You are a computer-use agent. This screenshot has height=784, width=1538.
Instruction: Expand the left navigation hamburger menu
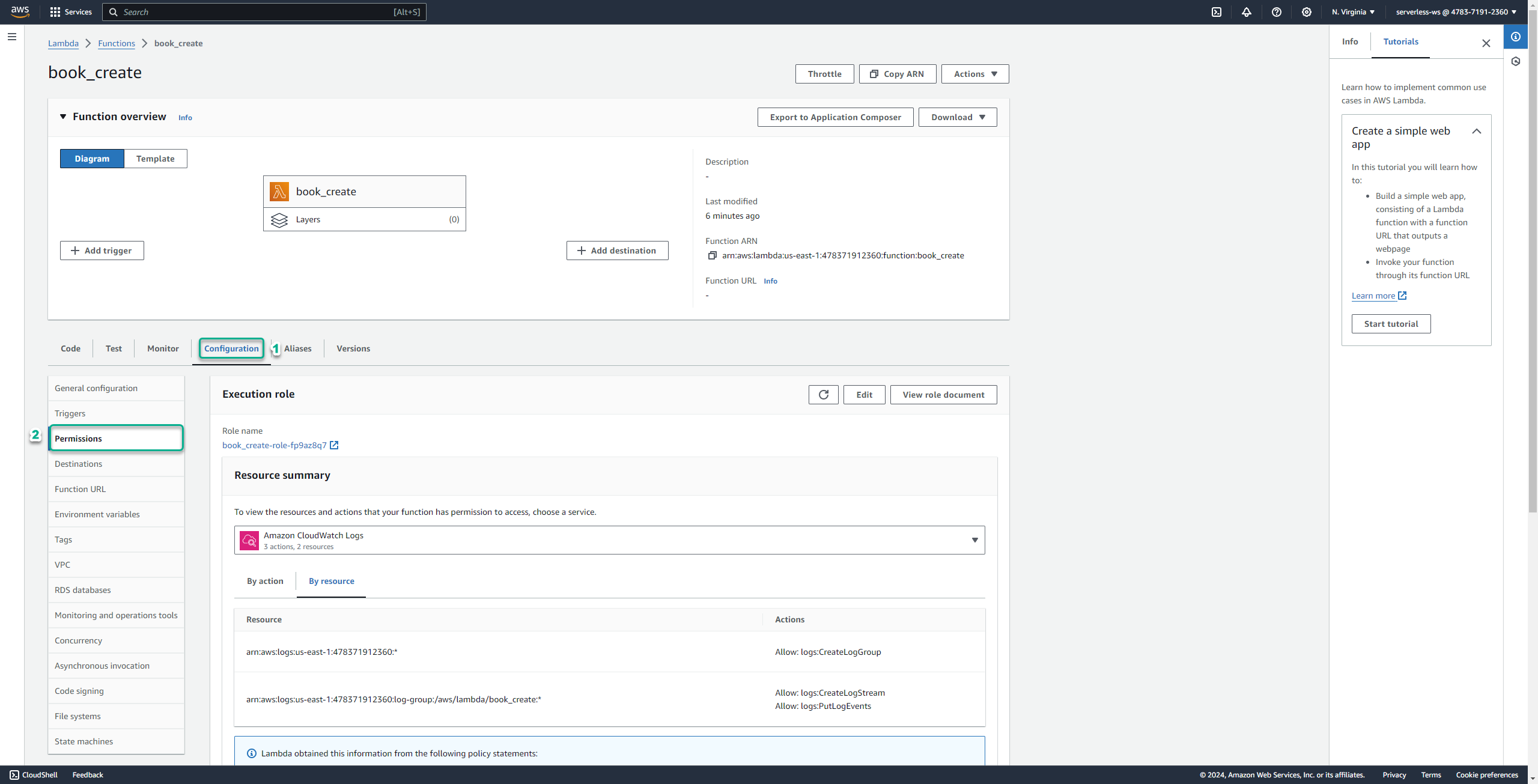(12, 37)
